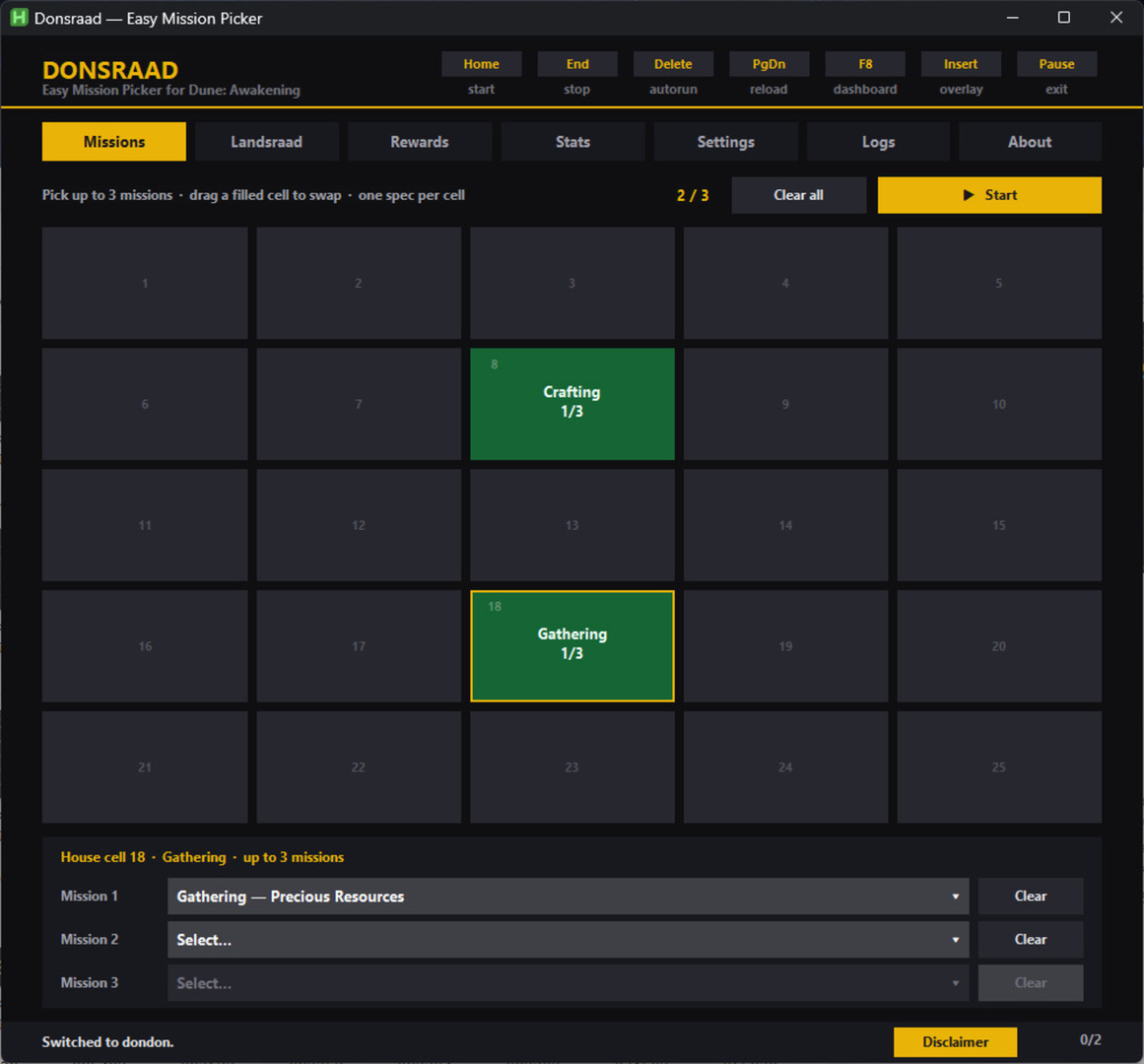Click the House cell 18 Gathering header
The width and height of the screenshot is (1144, 1064).
[202, 857]
